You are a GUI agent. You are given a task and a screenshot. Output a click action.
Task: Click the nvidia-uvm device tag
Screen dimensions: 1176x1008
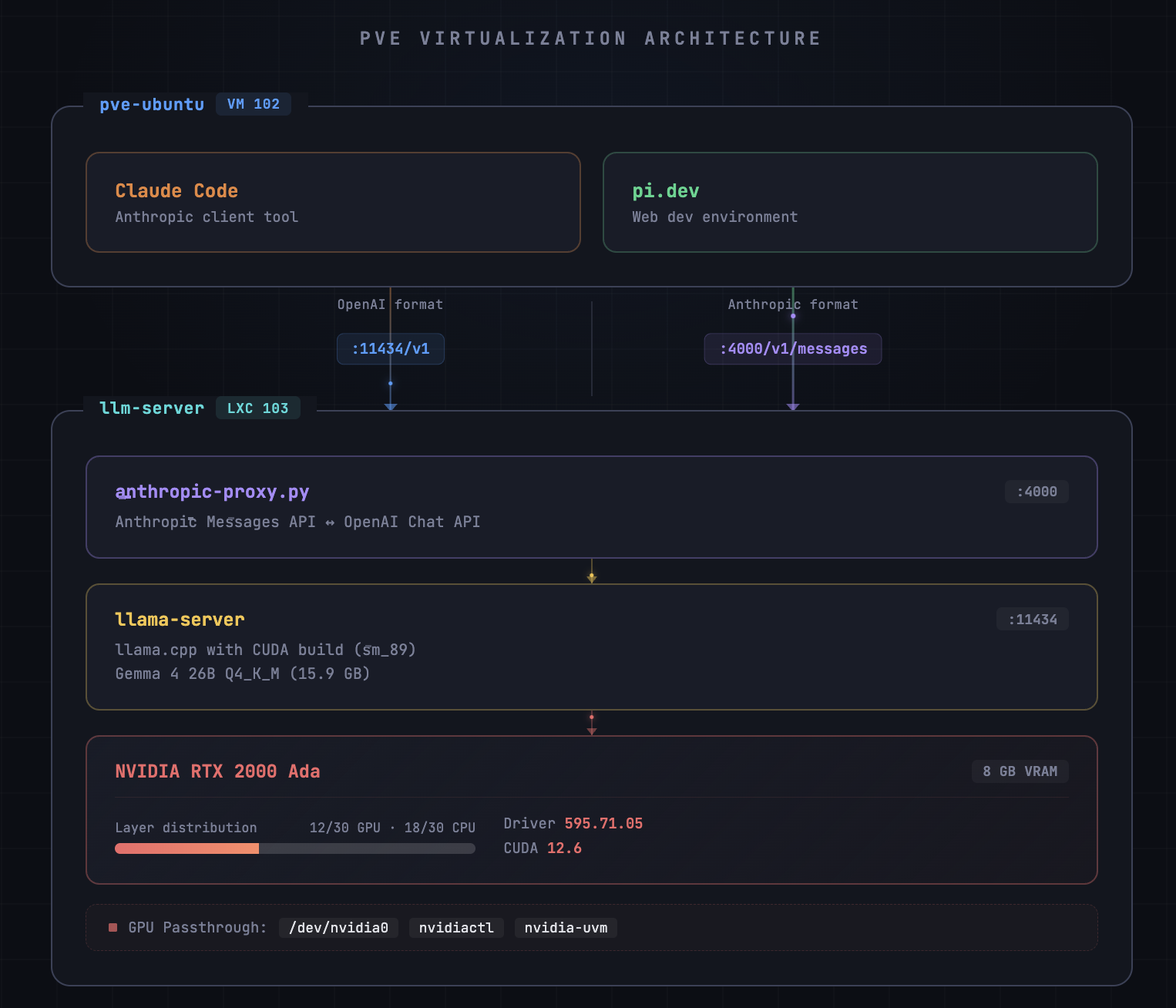tap(566, 928)
